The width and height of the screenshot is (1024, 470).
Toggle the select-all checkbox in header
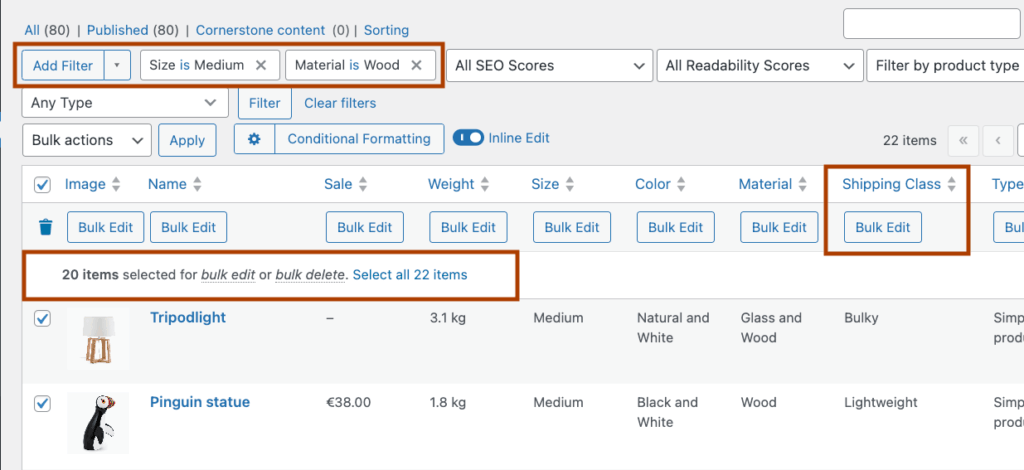coord(42,185)
